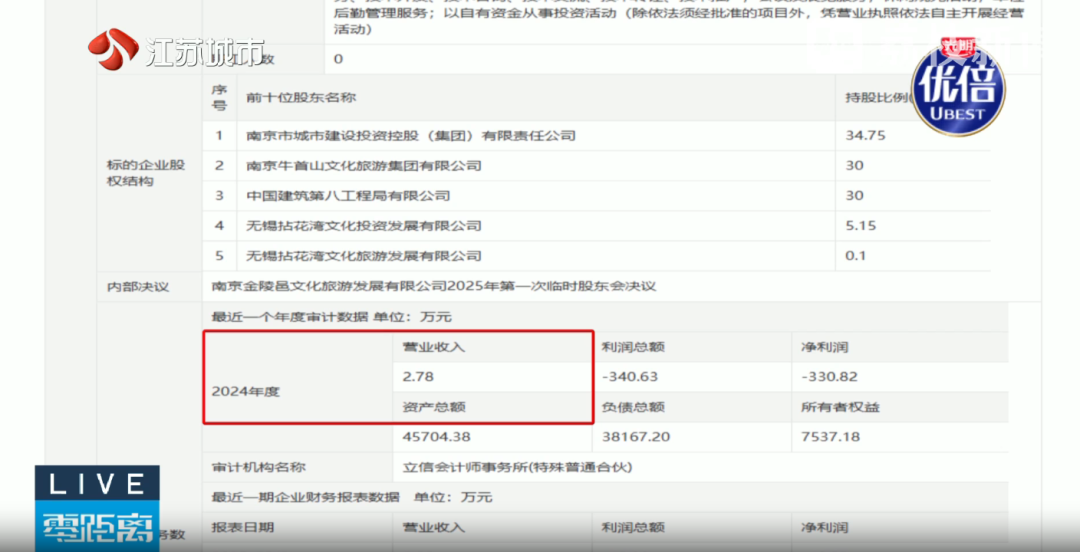Click the 持股比例 column header
The width and height of the screenshot is (1080, 552).
click(x=876, y=98)
